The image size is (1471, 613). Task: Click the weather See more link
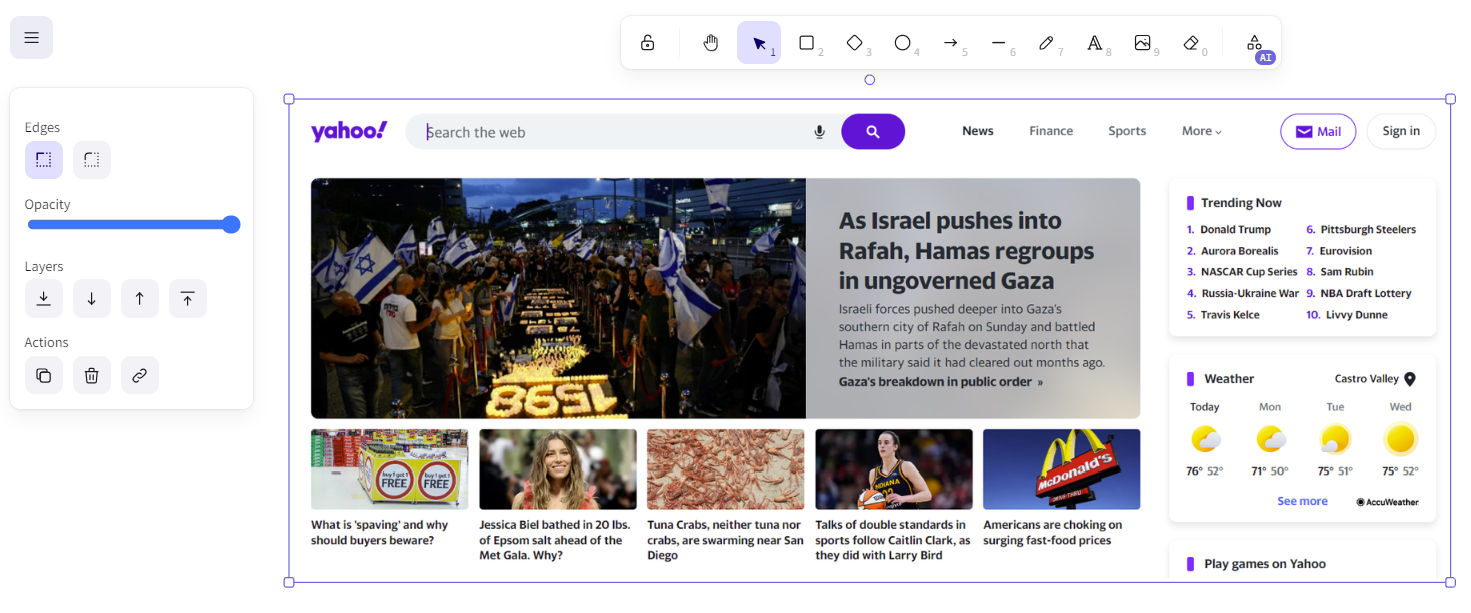click(1302, 501)
